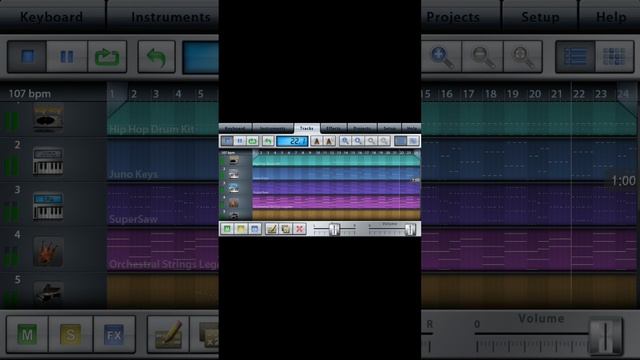Select the grand piano icon on track 5 in background view

point(48,293)
